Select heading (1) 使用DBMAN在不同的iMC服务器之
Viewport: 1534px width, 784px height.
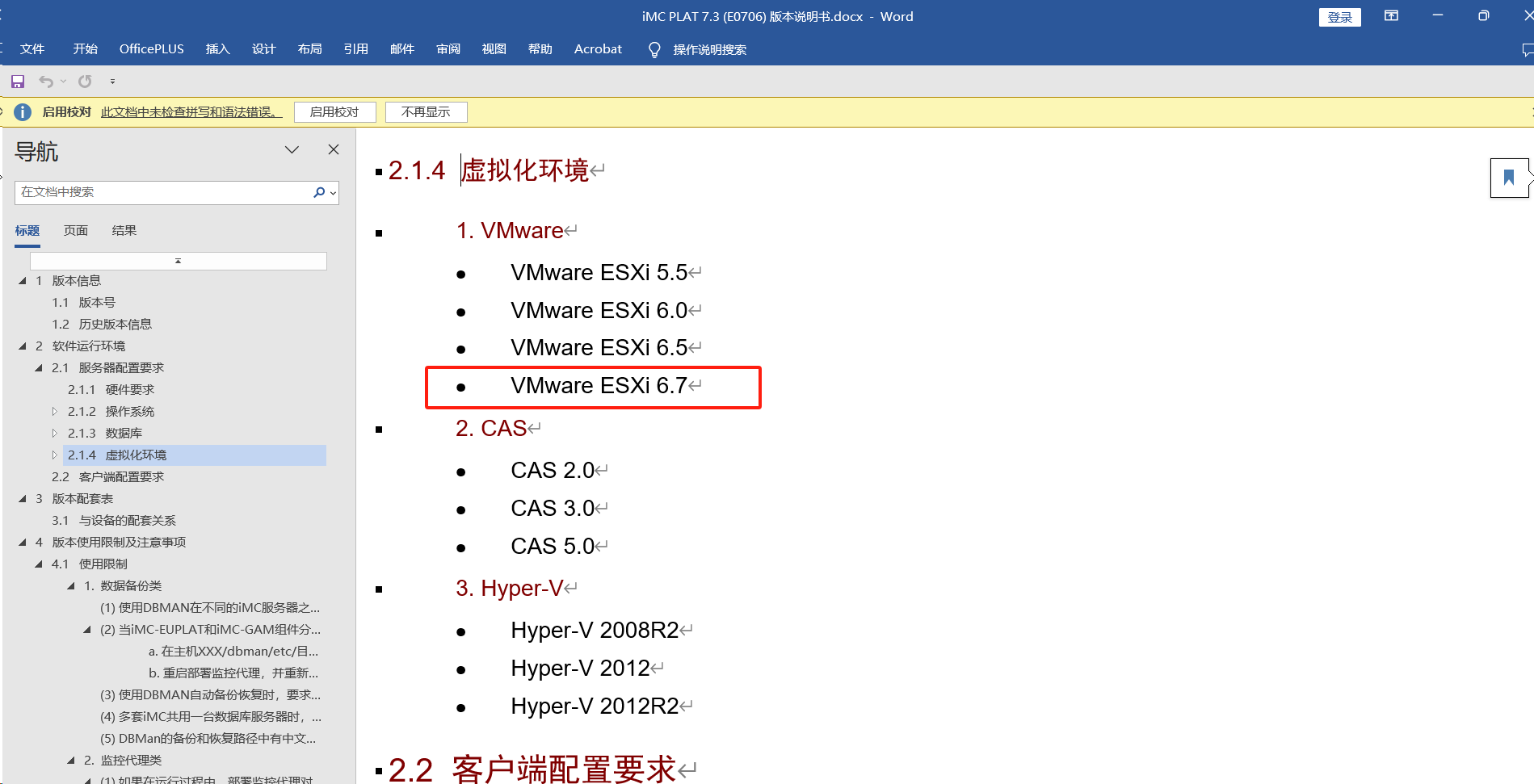(x=210, y=608)
